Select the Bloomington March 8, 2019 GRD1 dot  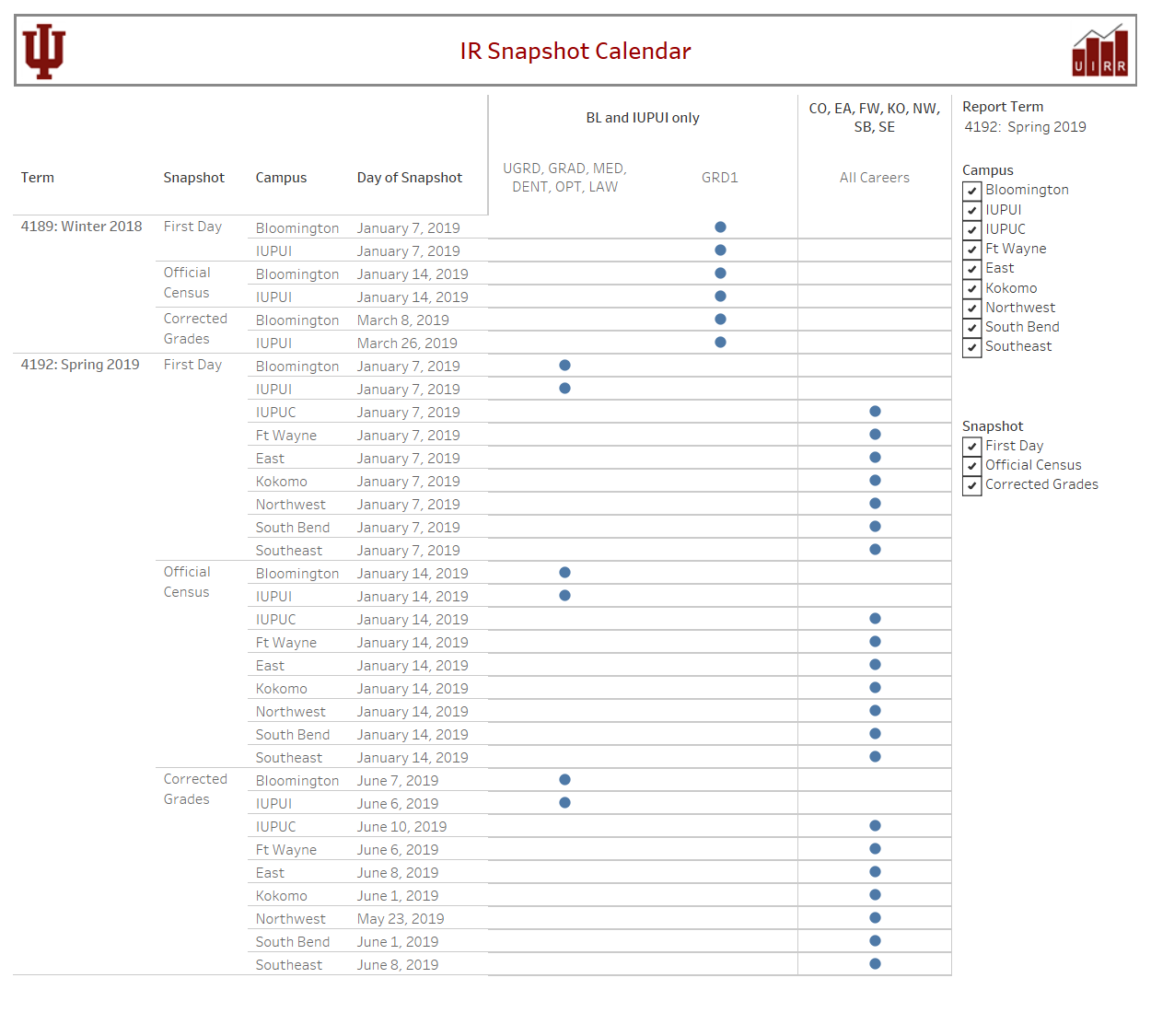click(720, 320)
